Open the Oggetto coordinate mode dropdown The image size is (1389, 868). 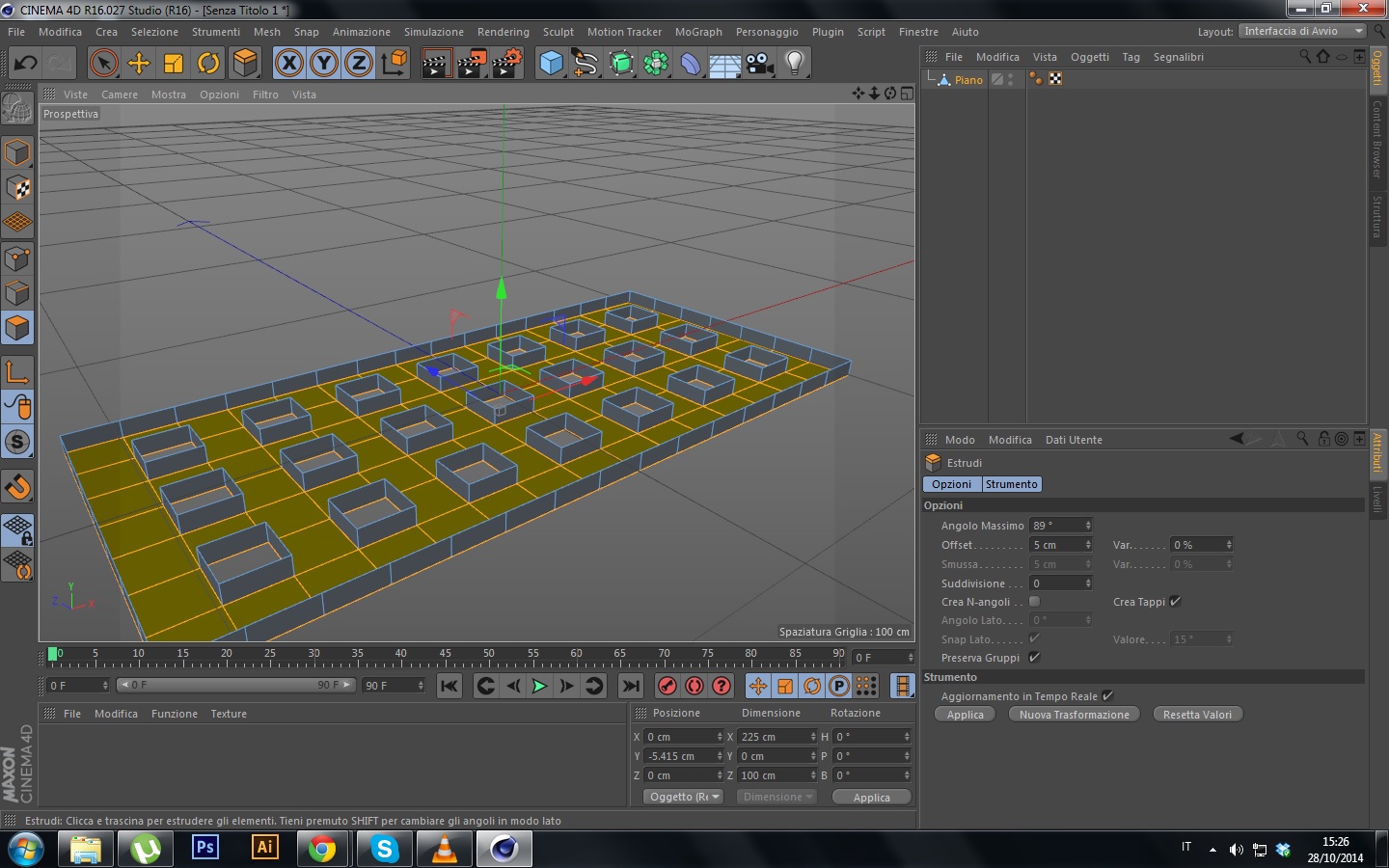684,798
